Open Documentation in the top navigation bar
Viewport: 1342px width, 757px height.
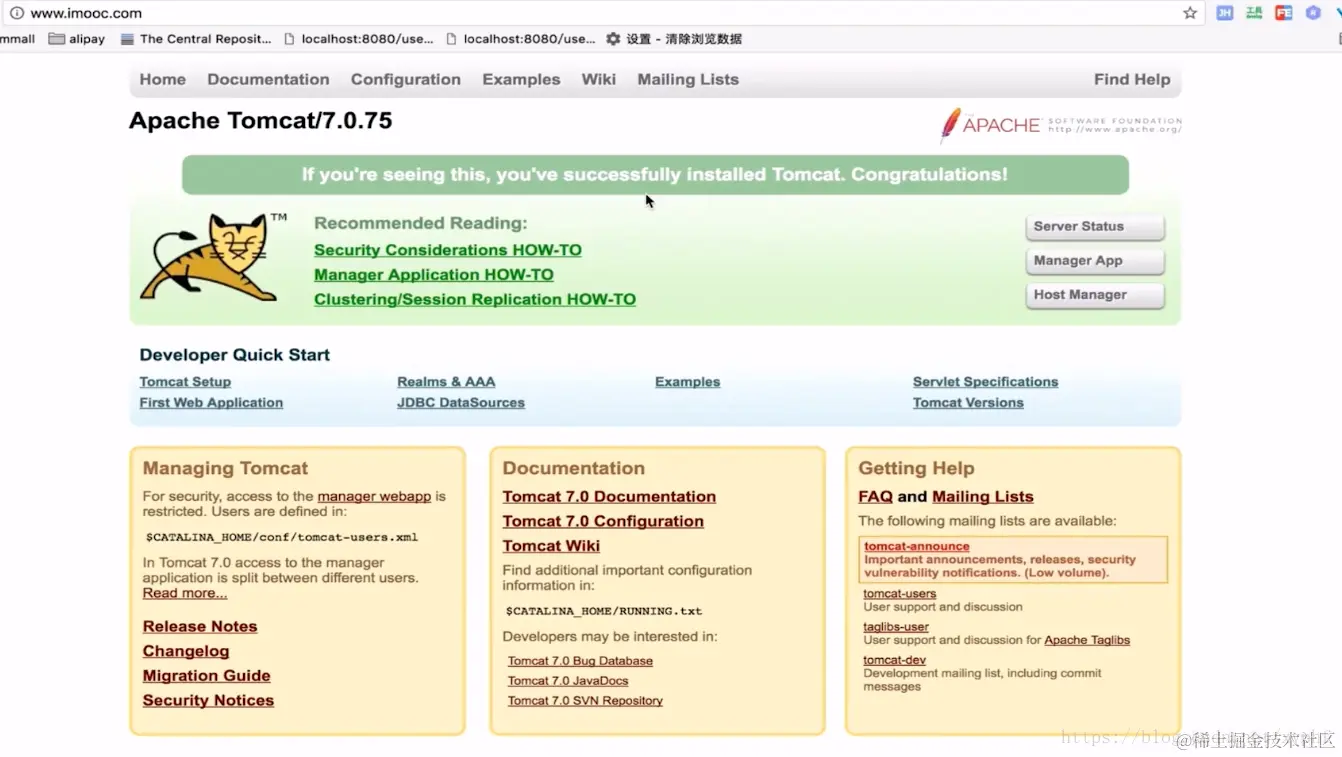[x=268, y=79]
